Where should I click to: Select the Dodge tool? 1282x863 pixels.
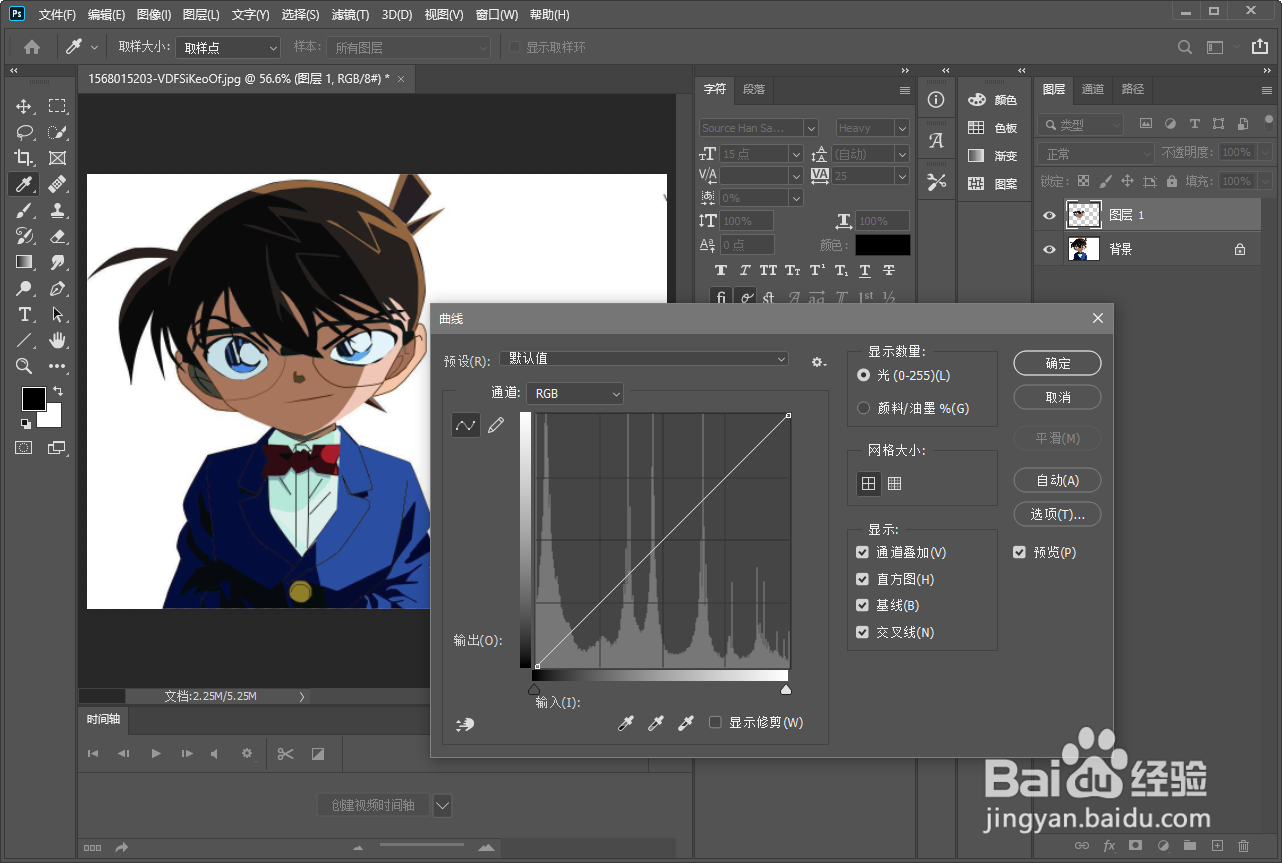point(24,288)
